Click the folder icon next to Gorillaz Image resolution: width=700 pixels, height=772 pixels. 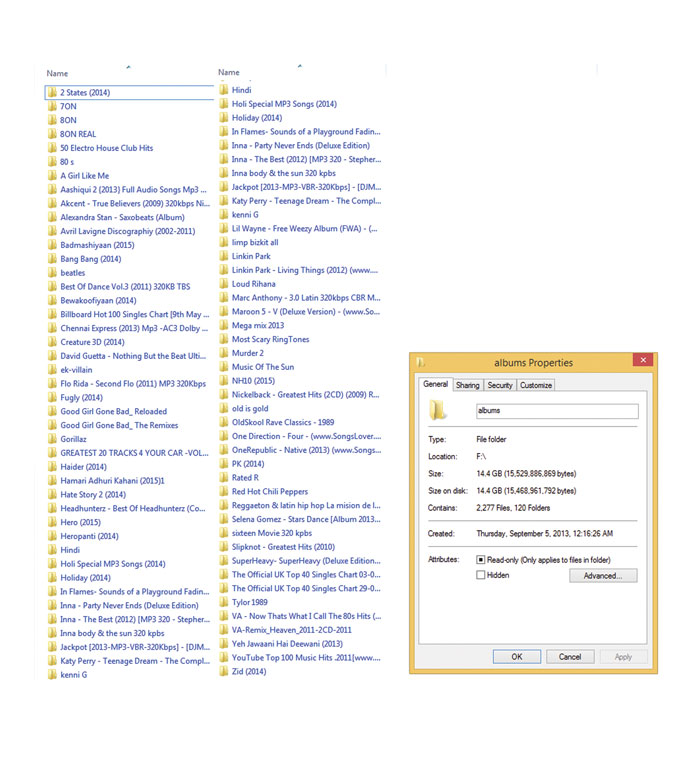coord(52,439)
